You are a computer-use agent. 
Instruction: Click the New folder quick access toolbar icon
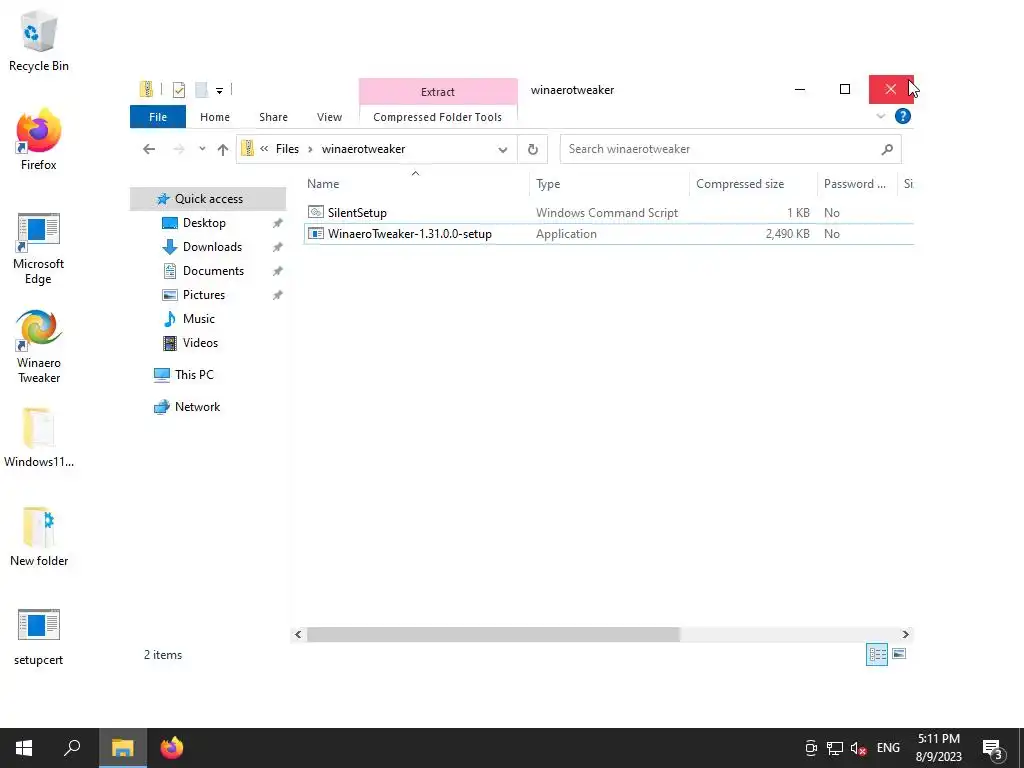201,90
